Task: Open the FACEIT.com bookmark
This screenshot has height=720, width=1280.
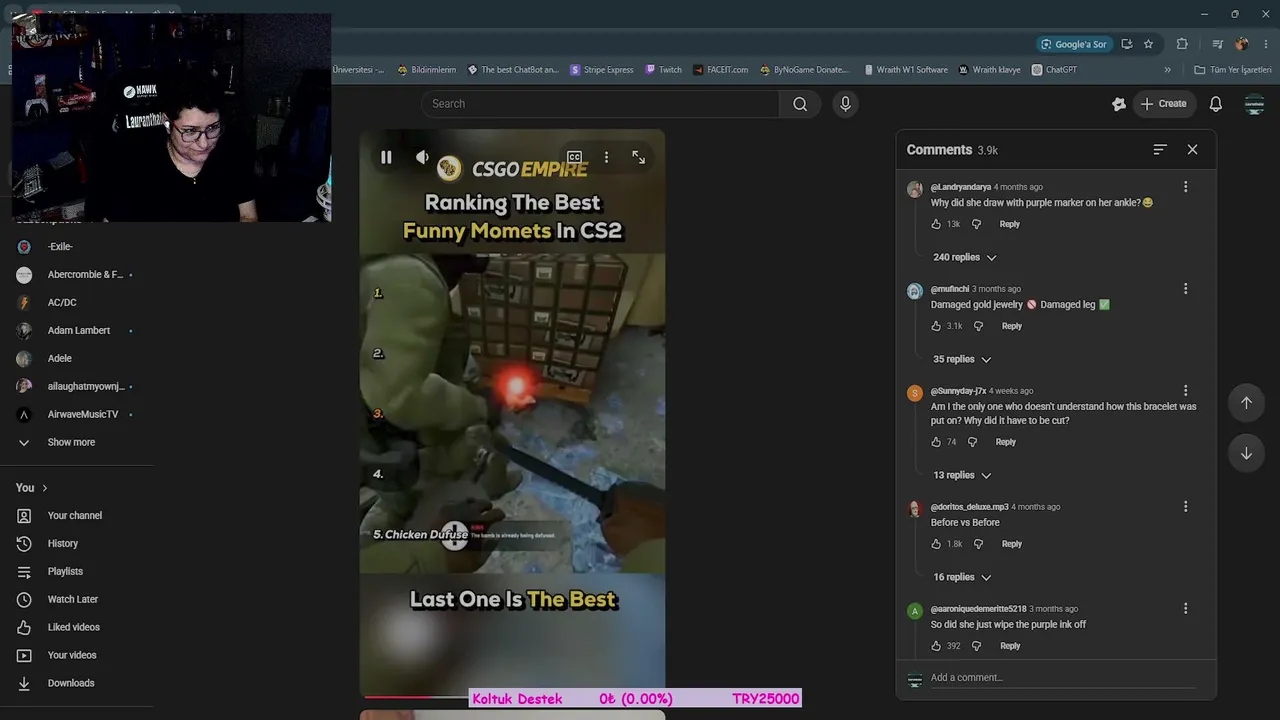Action: [721, 70]
